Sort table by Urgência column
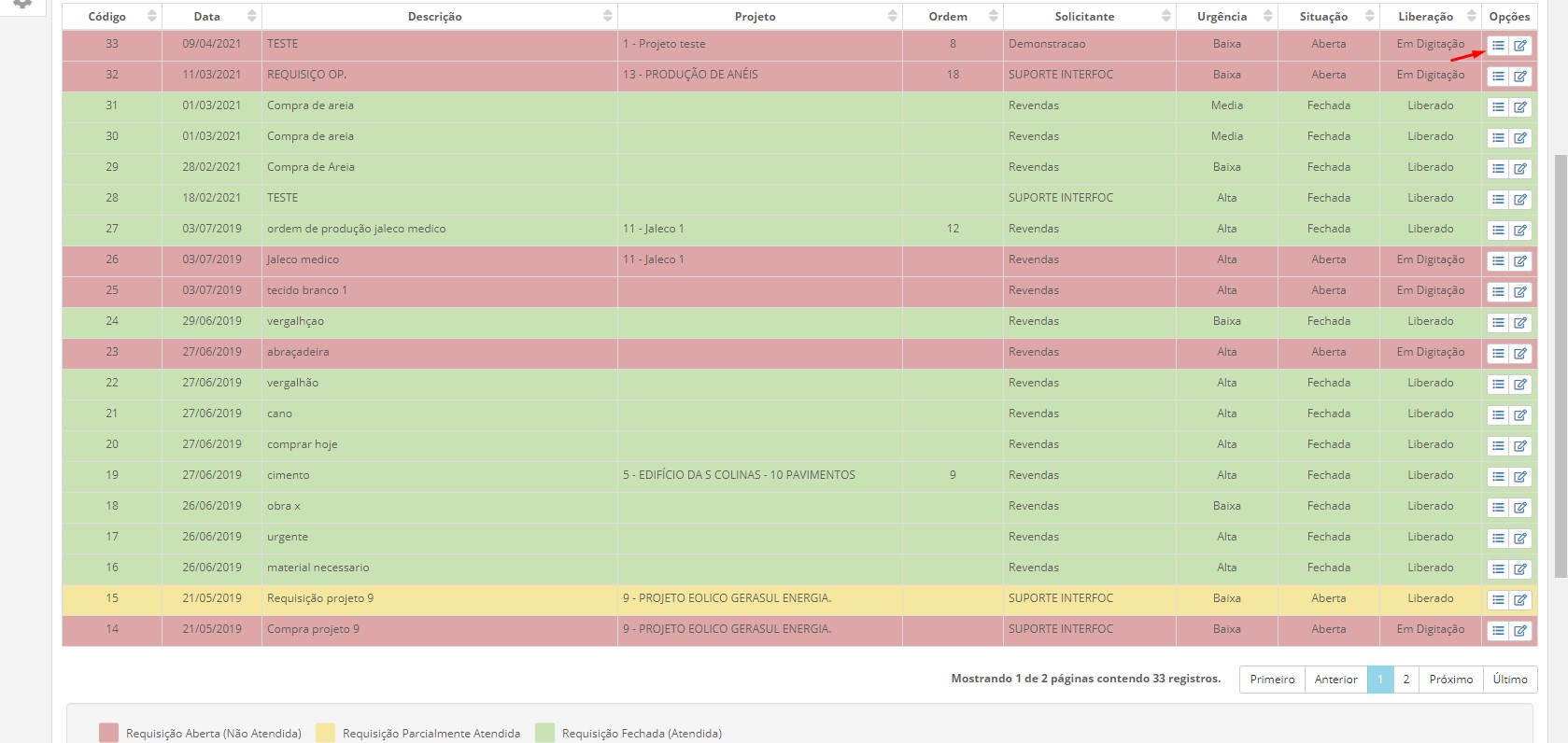The image size is (1568, 743). (1227, 17)
